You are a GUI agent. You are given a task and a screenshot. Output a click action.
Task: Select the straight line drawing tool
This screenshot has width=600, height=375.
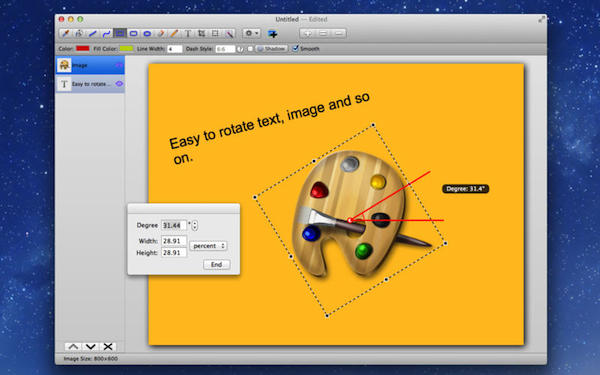(93, 34)
